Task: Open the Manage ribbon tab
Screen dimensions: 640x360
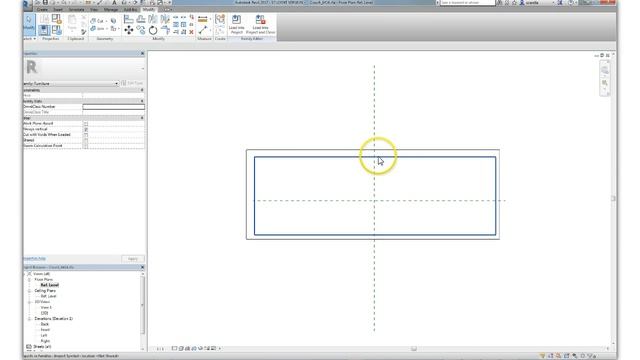Action: click(x=111, y=9)
